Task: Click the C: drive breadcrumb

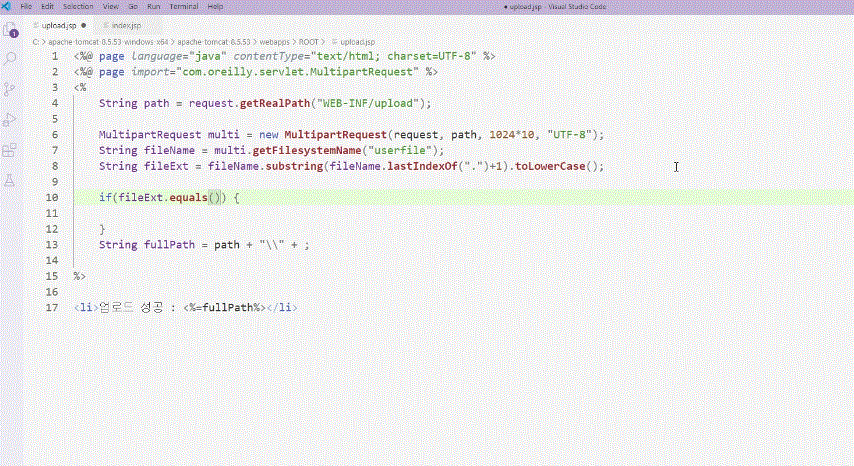Action: click(35, 42)
